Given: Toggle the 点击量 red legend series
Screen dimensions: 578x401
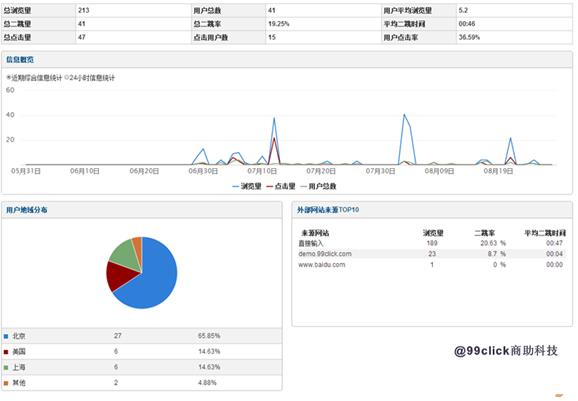Looking at the screenshot, I should (281, 186).
